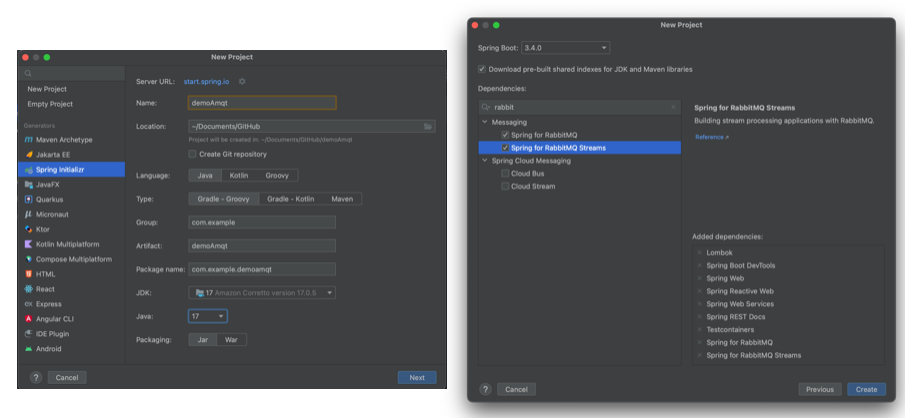Remove Lombok from added dependencies
905x418 pixels.
700,253
